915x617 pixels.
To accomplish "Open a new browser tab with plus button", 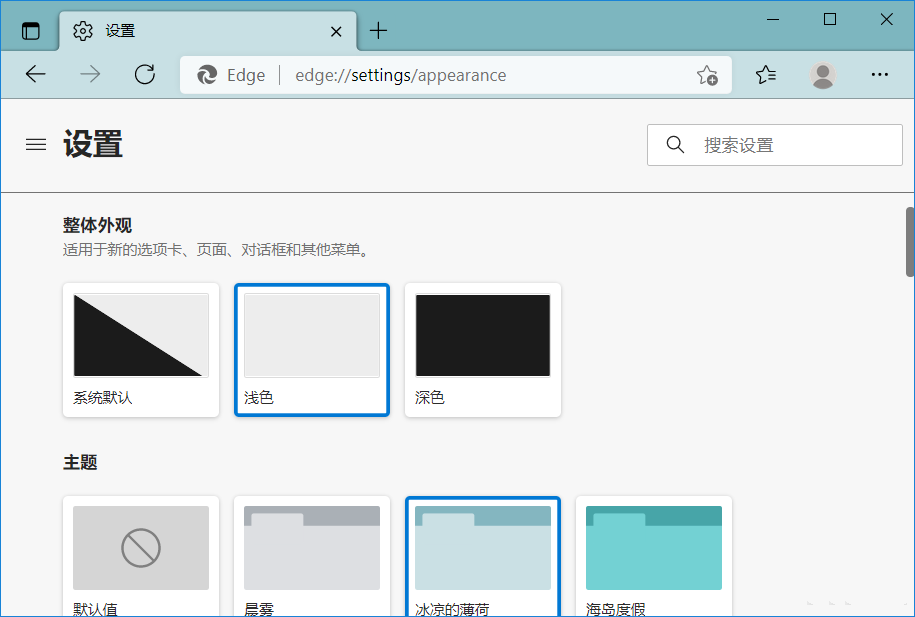I will coord(378,30).
